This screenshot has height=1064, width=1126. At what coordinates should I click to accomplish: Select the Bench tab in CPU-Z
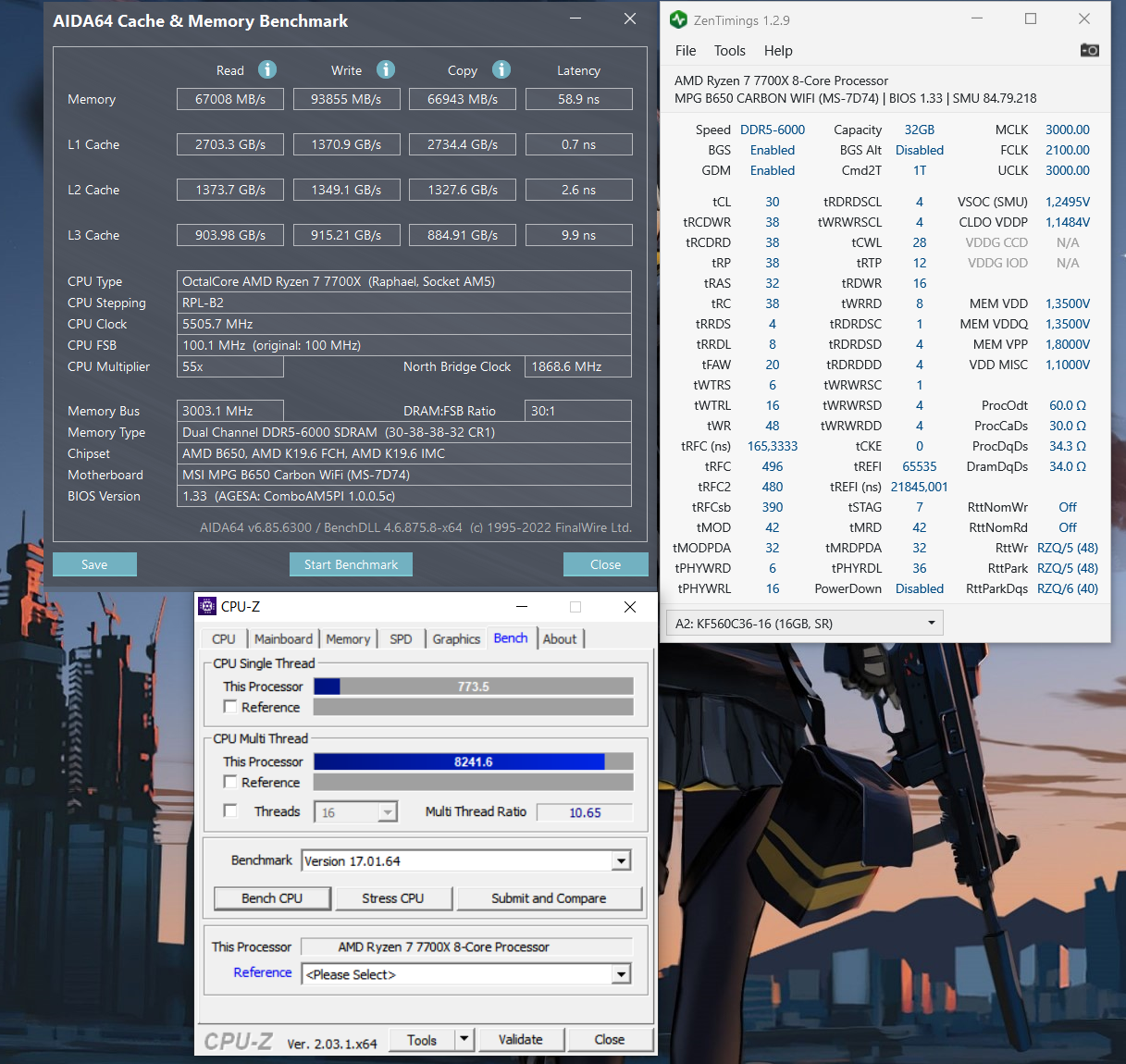point(511,638)
